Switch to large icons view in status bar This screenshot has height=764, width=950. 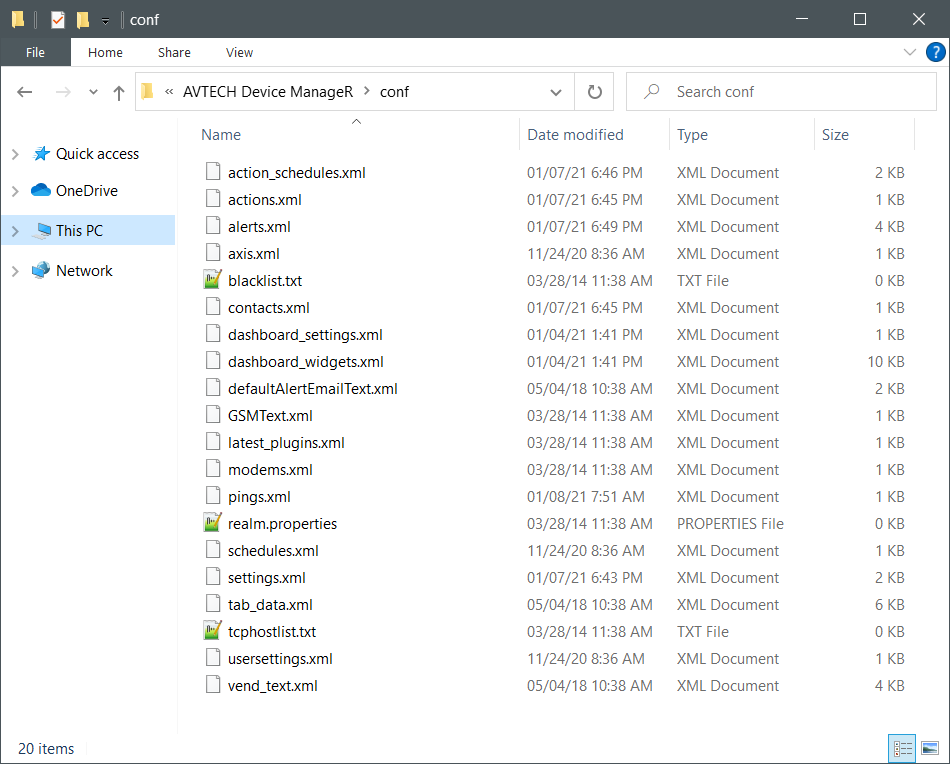pyautogui.click(x=930, y=748)
